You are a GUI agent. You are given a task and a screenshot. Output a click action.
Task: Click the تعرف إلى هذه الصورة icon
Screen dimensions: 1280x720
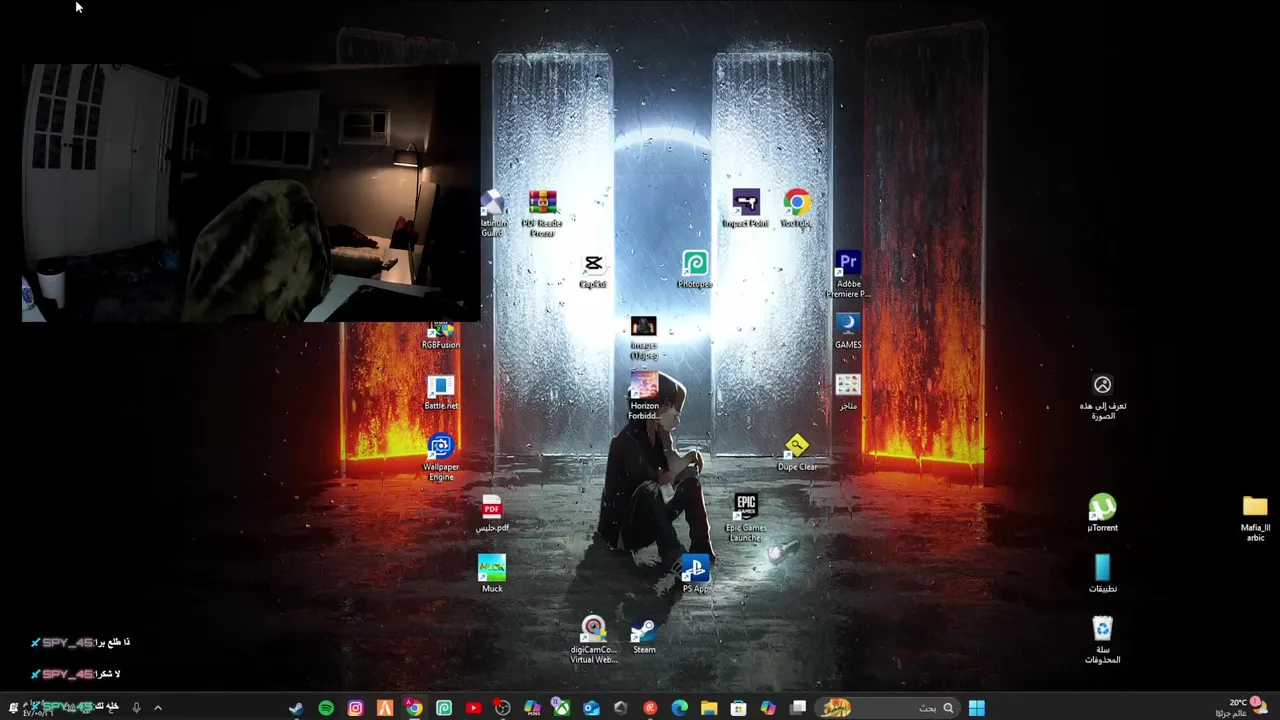[1102, 396]
